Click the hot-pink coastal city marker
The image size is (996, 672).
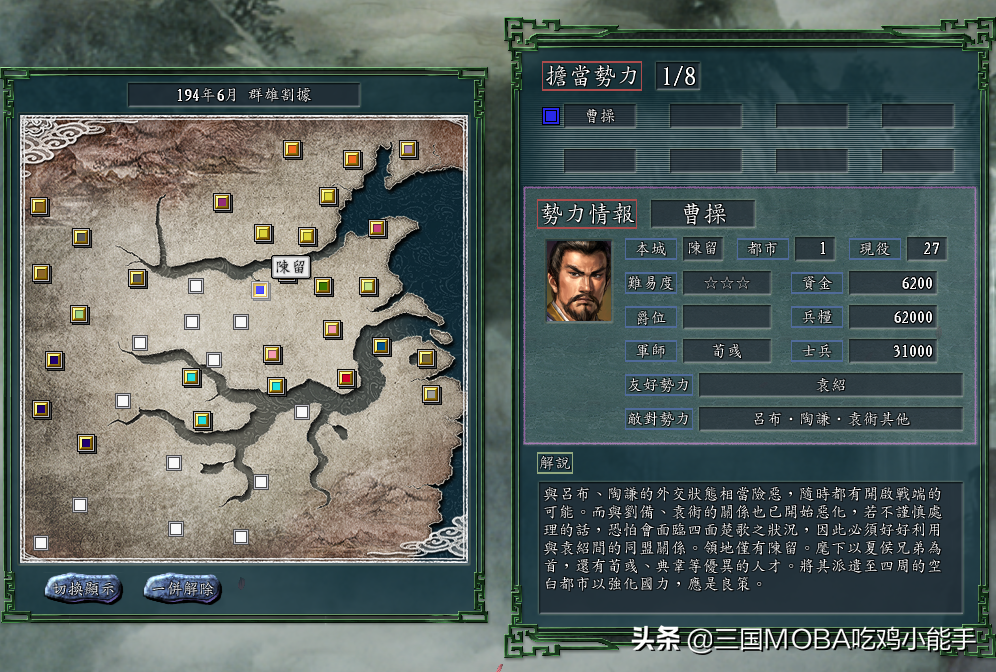pyautogui.click(x=377, y=228)
